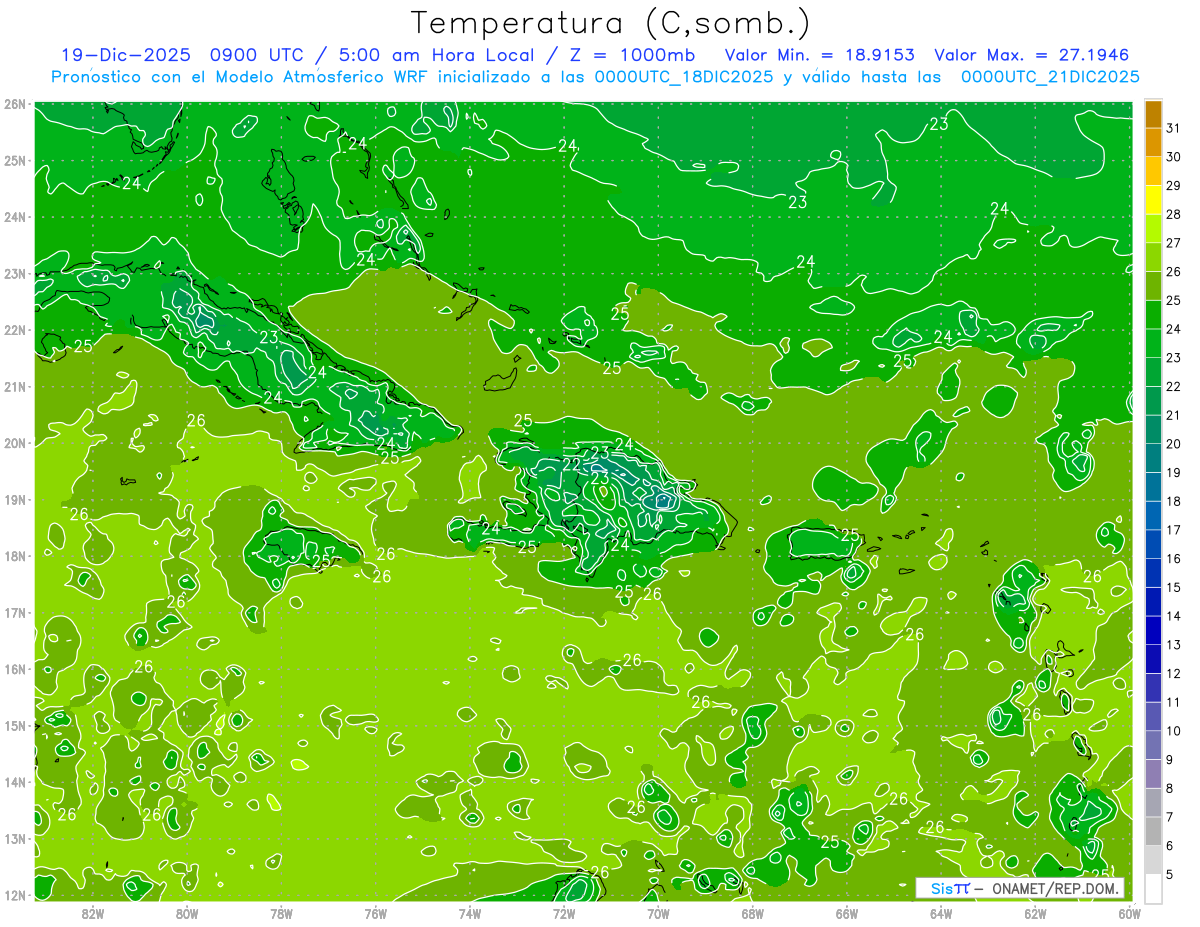Click the "66W" longitude axis label
Viewport: 1200px width, 927px height.
tap(847, 913)
